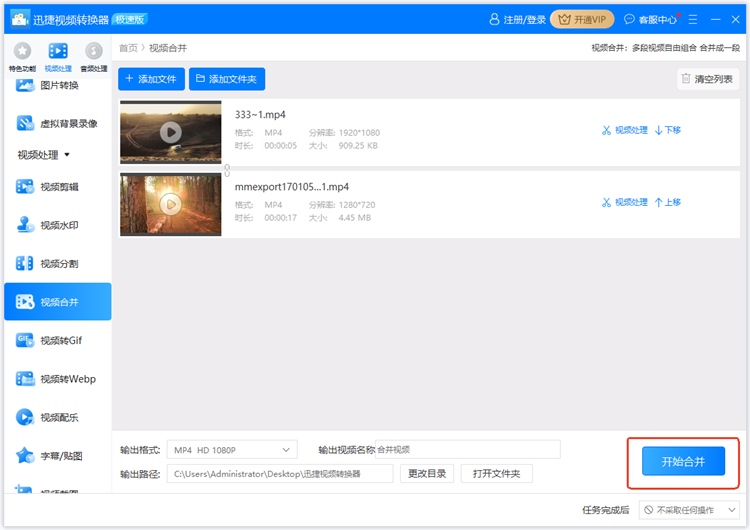Click the 1280*720 resolution value

click(x=357, y=205)
